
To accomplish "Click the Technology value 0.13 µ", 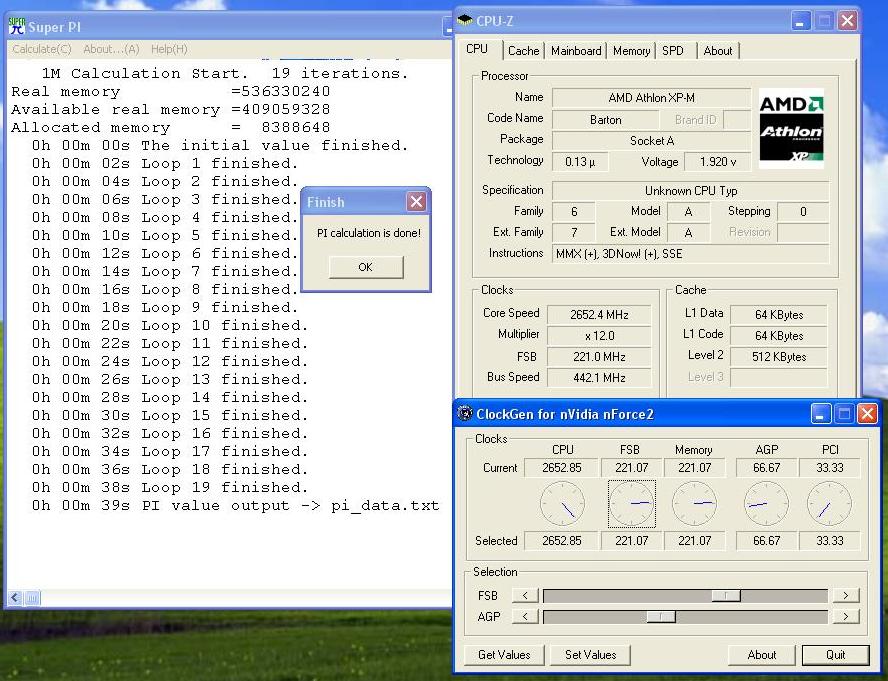I will point(580,162).
